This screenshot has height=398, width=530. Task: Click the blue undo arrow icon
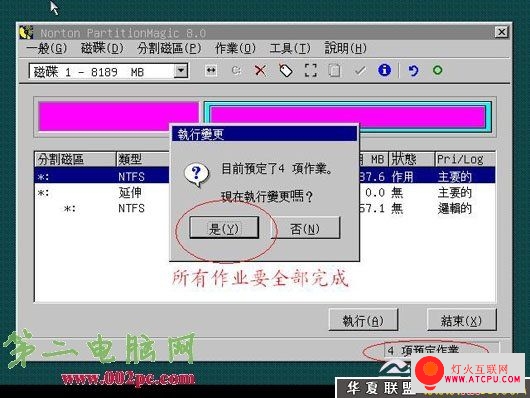pyautogui.click(x=413, y=70)
